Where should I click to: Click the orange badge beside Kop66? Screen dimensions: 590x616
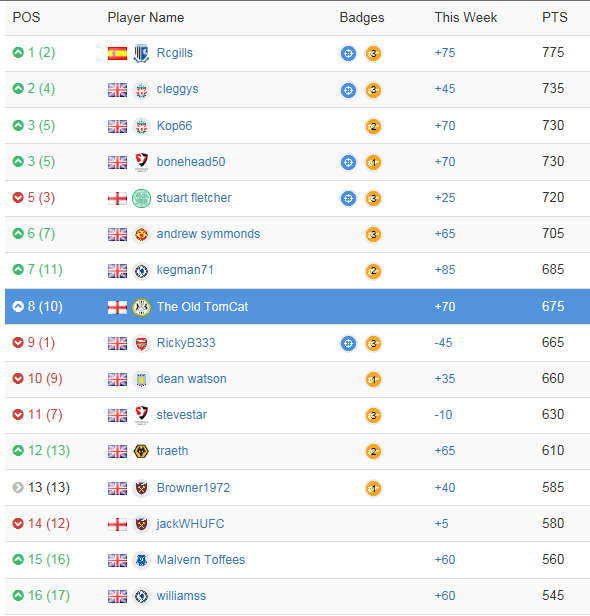[x=373, y=126]
